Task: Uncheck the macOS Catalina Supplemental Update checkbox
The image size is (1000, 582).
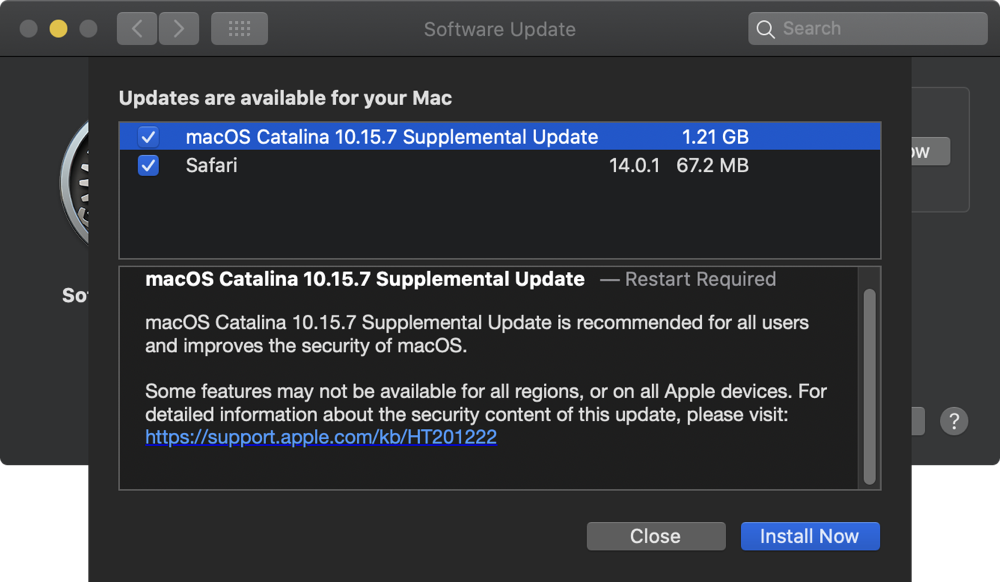Action: (148, 137)
